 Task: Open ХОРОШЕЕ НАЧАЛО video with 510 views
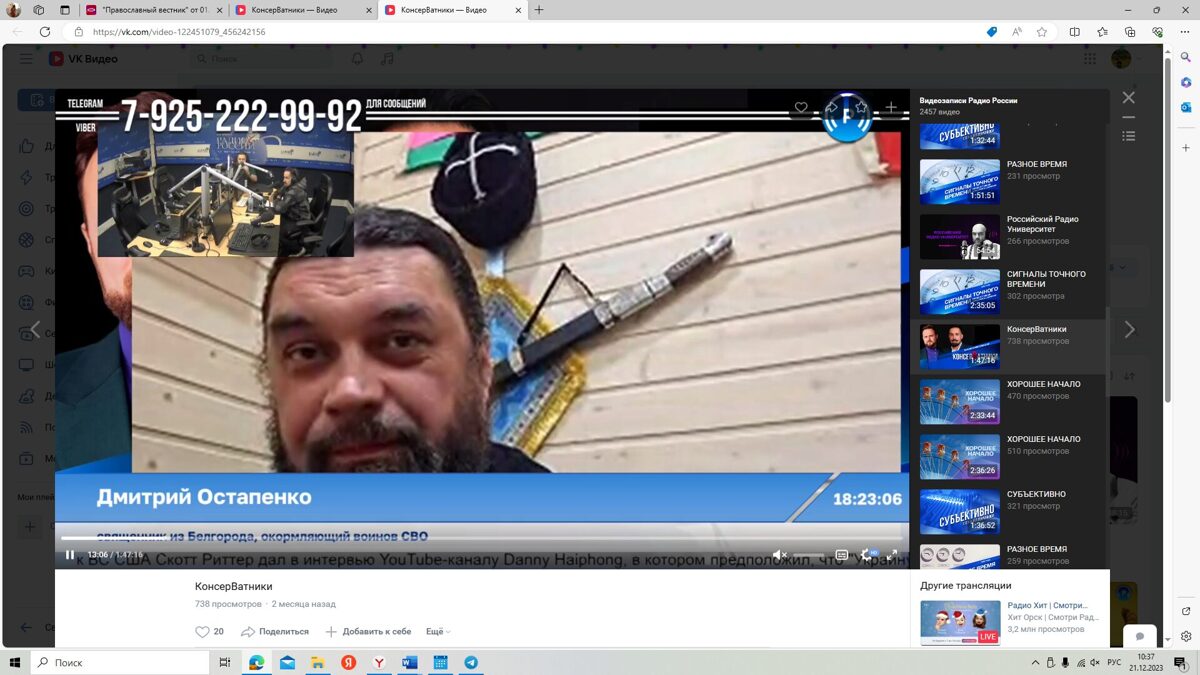pos(1010,456)
